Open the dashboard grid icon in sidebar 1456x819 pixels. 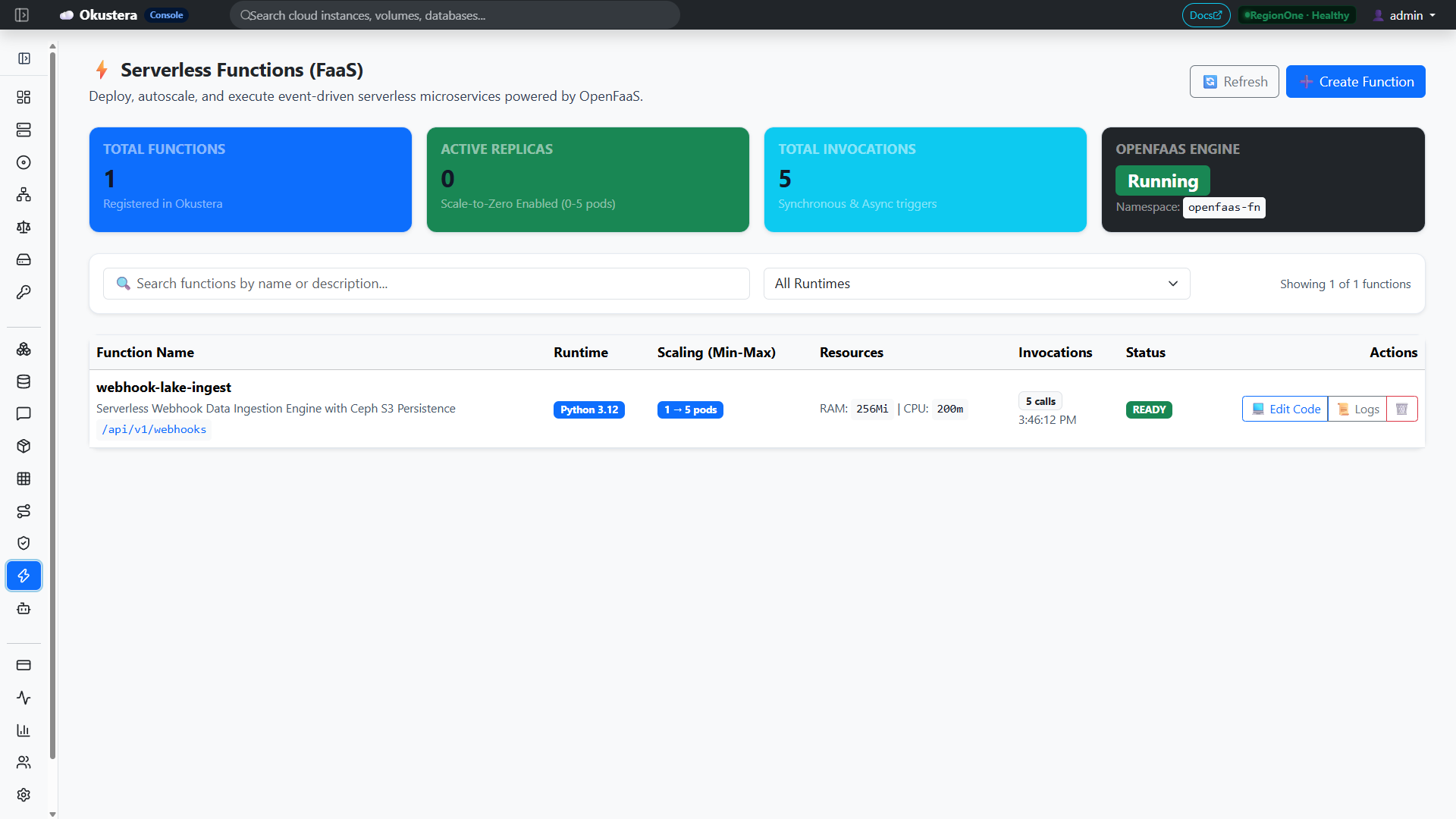pyautogui.click(x=24, y=97)
